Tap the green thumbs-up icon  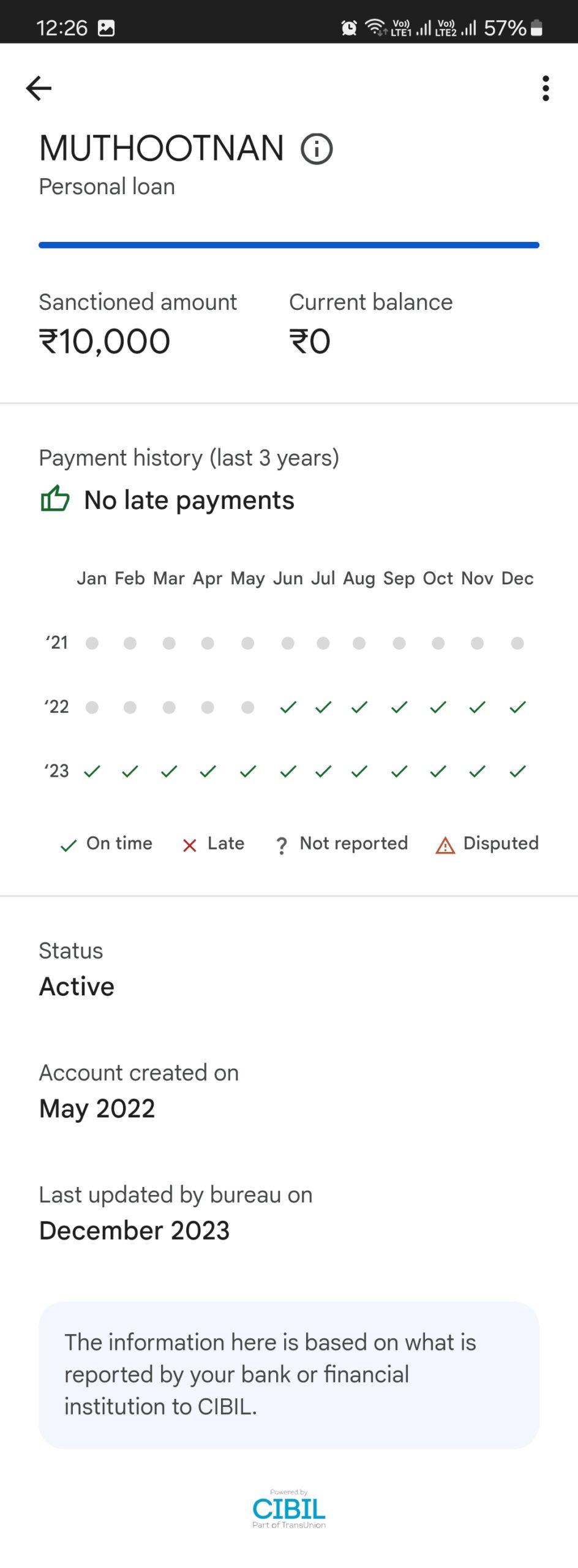(x=55, y=499)
